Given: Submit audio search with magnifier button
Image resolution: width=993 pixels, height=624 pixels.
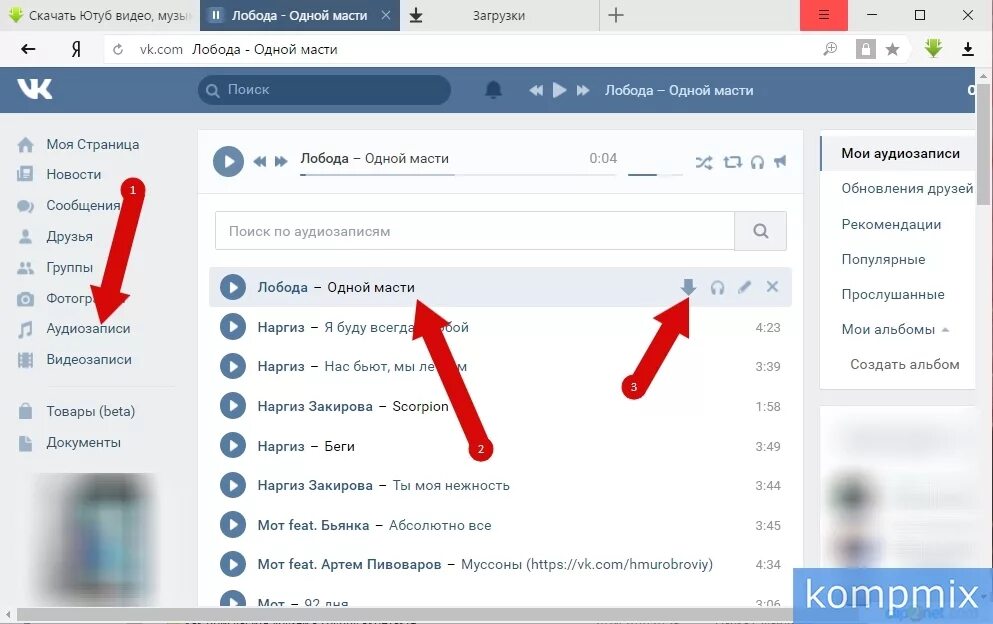Looking at the screenshot, I should click(x=761, y=231).
